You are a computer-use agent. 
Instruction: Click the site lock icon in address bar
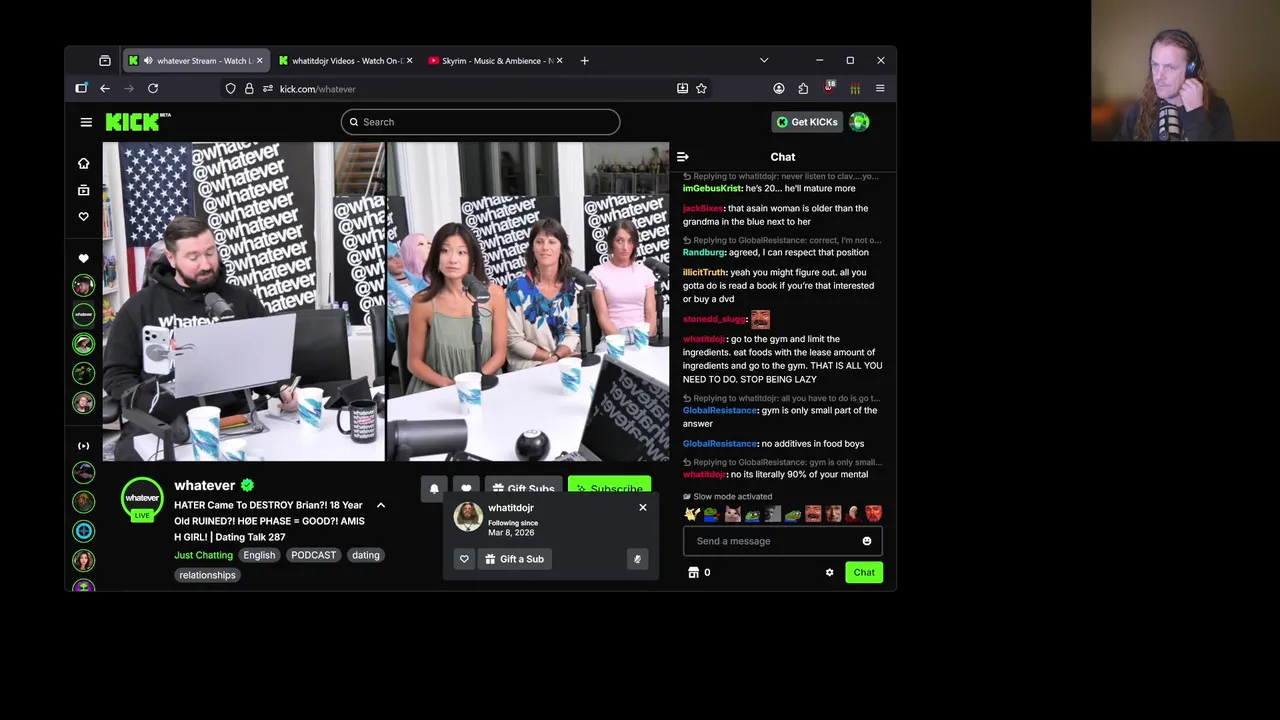pos(249,89)
